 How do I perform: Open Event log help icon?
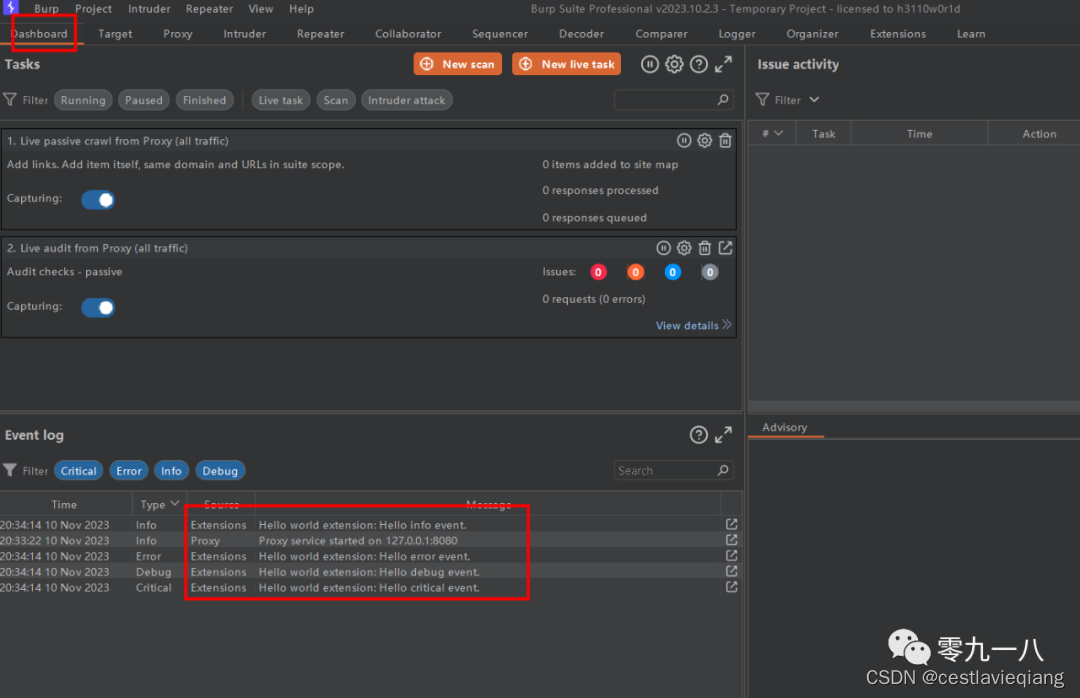click(x=698, y=435)
